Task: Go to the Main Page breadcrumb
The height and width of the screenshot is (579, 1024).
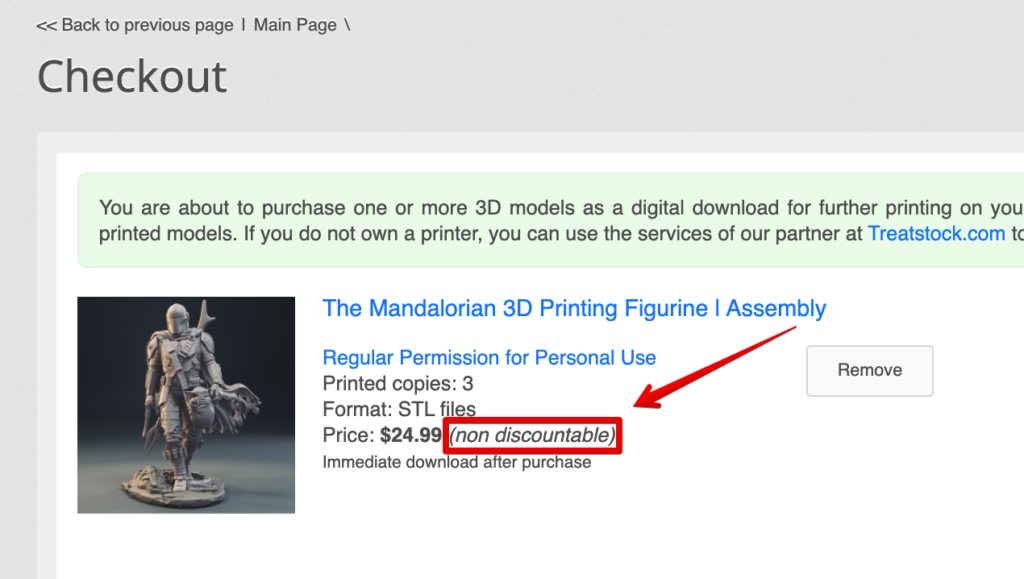Action: [295, 25]
